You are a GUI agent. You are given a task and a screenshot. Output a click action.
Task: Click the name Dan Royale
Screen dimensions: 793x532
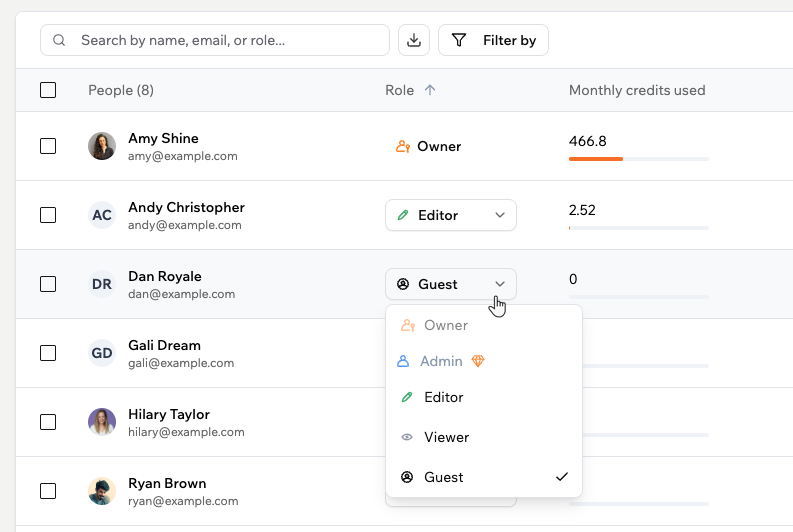[164, 276]
